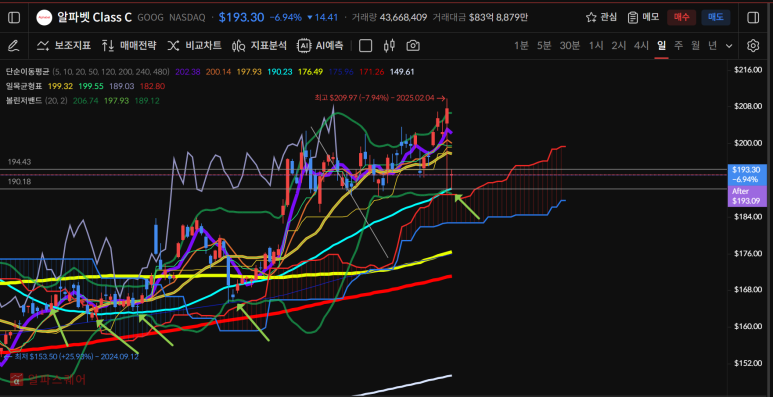The image size is (773, 397).
Task: Switch to 4시 timeframe
Action: 641,46
